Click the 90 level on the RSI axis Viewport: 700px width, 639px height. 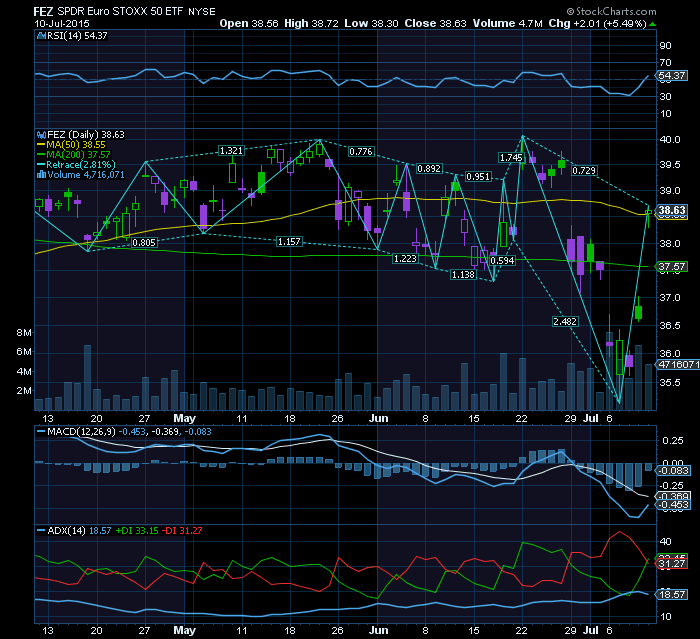(x=665, y=46)
